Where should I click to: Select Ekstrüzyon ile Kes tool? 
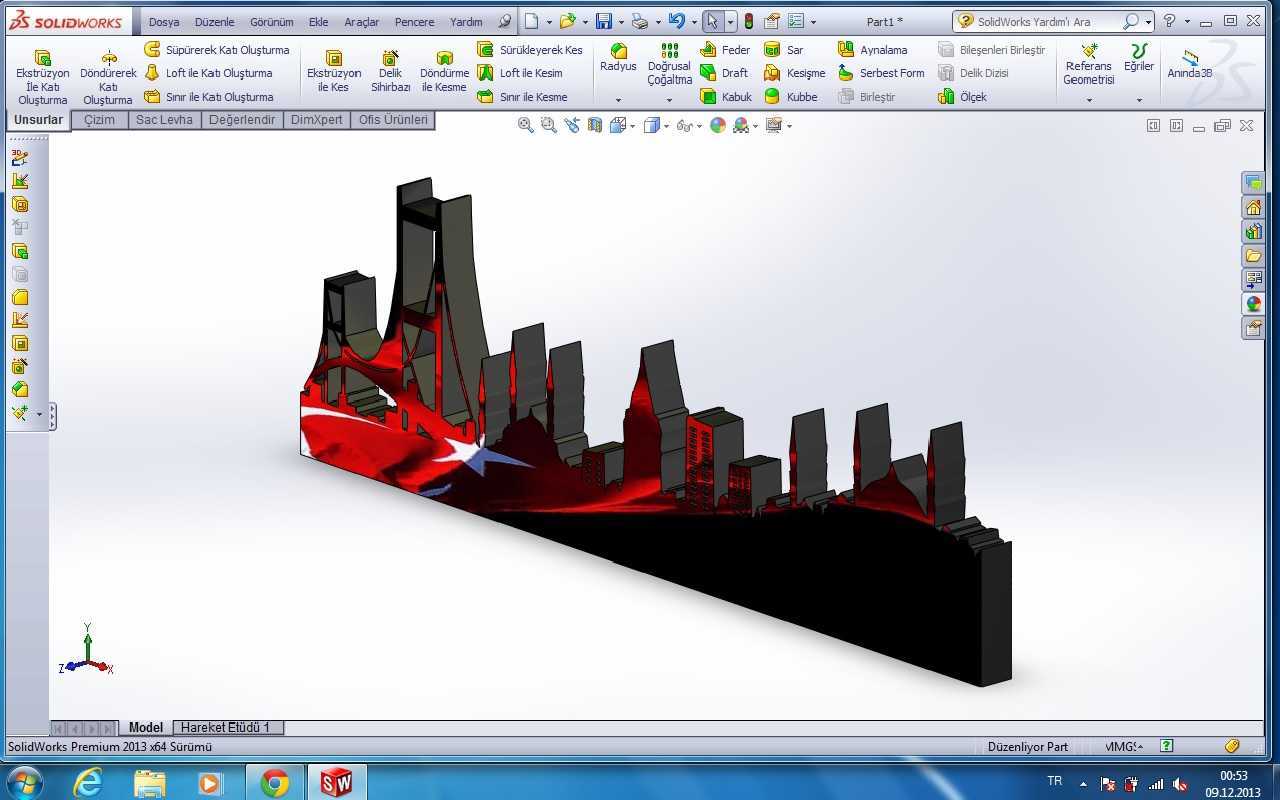[x=334, y=72]
